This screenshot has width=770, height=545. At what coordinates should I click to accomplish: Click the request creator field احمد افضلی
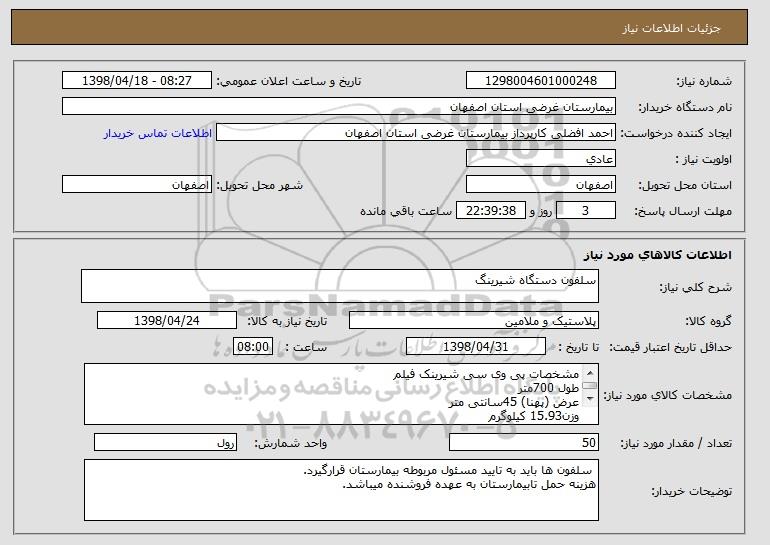[x=416, y=133]
